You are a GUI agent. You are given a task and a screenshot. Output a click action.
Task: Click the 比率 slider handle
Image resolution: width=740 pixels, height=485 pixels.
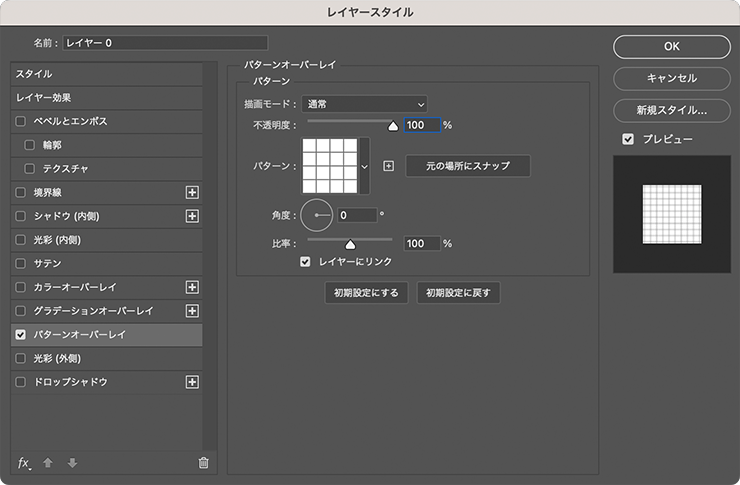350,244
